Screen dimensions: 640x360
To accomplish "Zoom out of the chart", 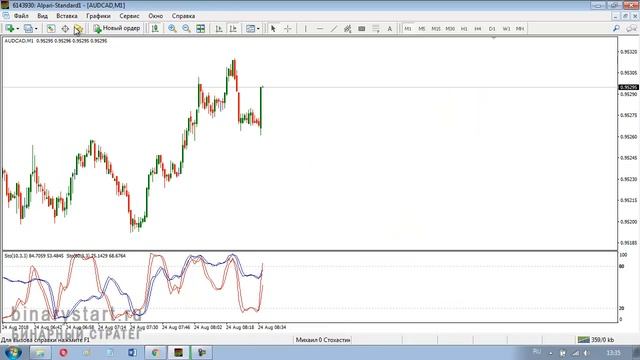I will coord(187,29).
